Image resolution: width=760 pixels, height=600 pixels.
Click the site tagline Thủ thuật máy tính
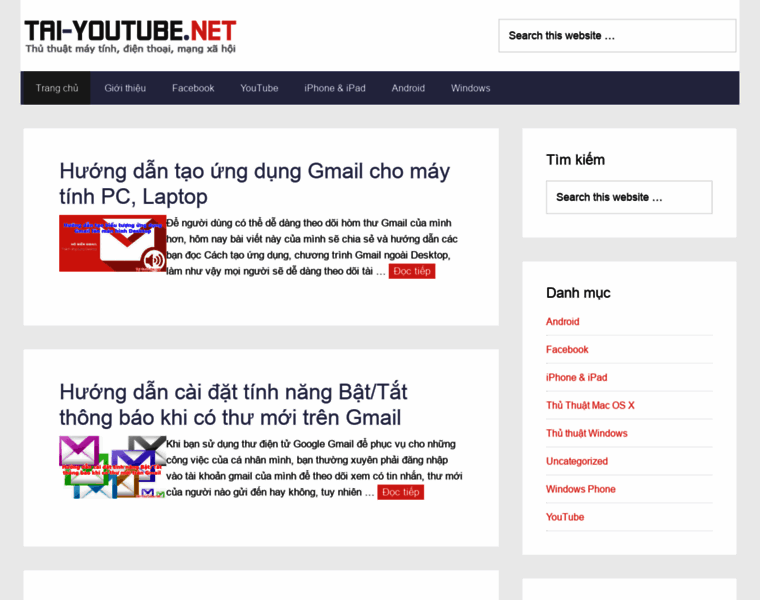tap(130, 48)
